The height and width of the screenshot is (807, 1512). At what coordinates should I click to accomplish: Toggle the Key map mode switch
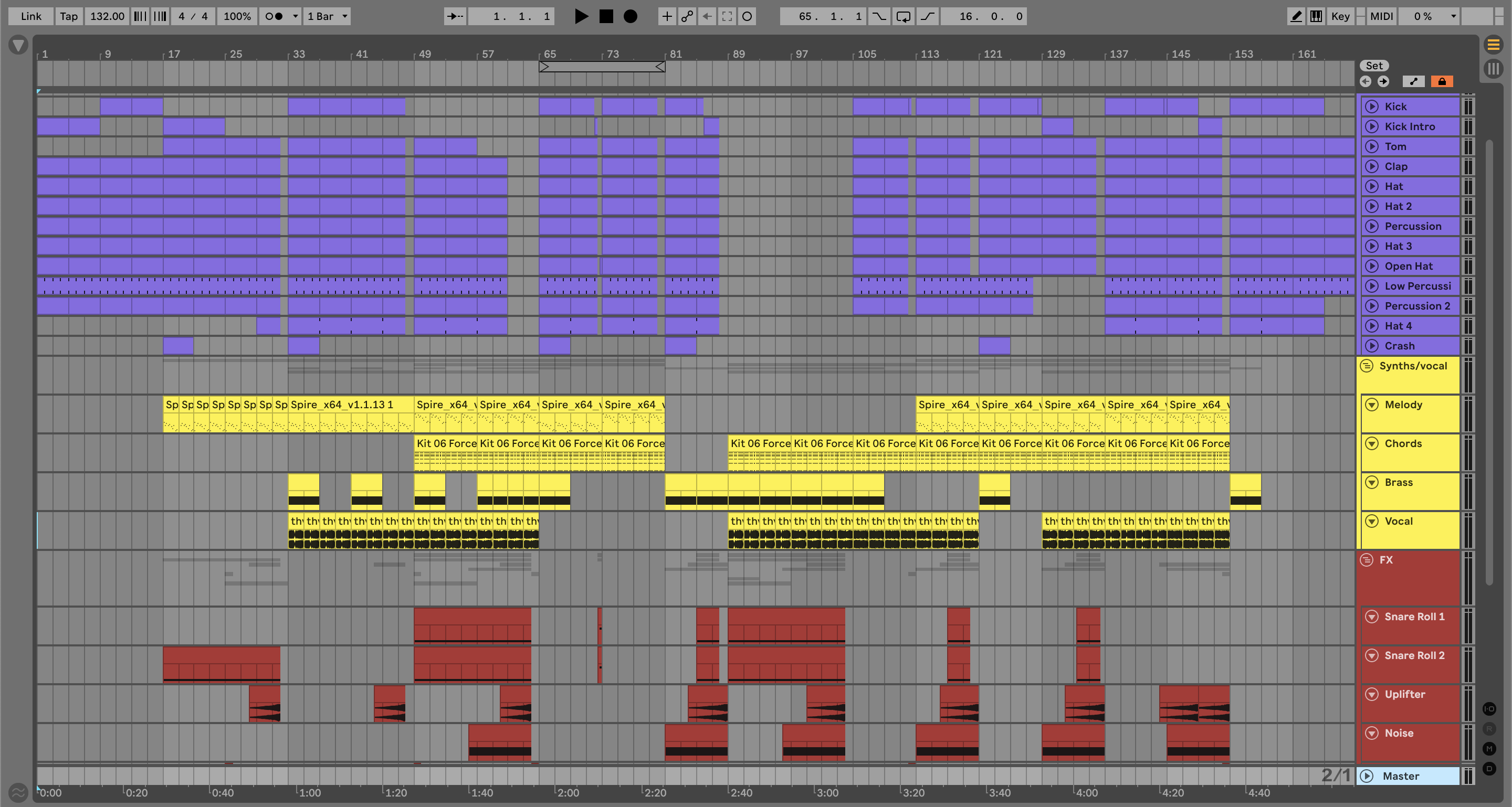point(1340,16)
